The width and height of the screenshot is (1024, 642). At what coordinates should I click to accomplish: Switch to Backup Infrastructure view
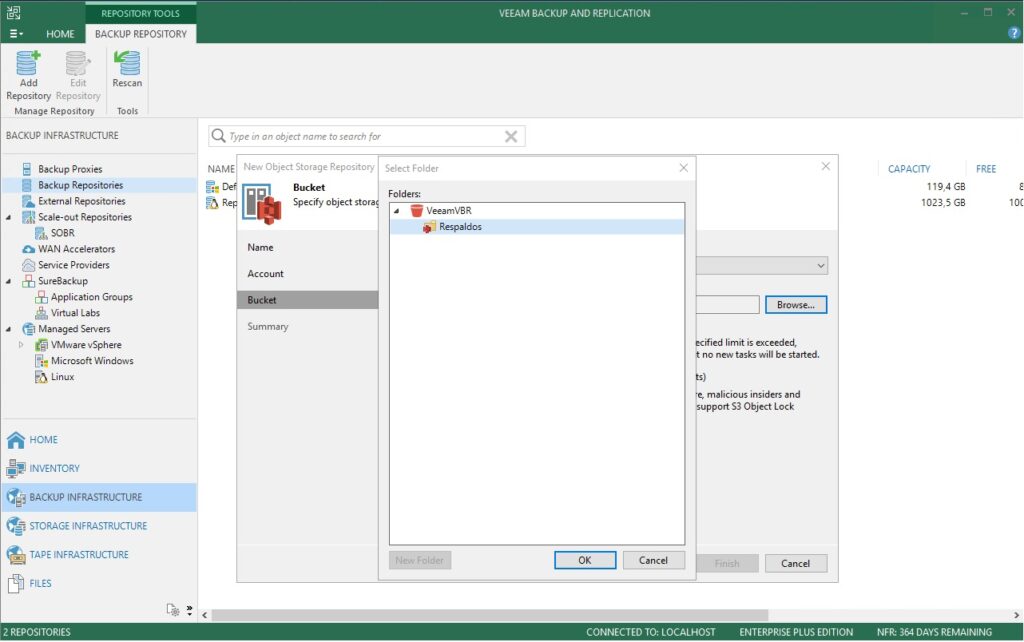[99, 498]
